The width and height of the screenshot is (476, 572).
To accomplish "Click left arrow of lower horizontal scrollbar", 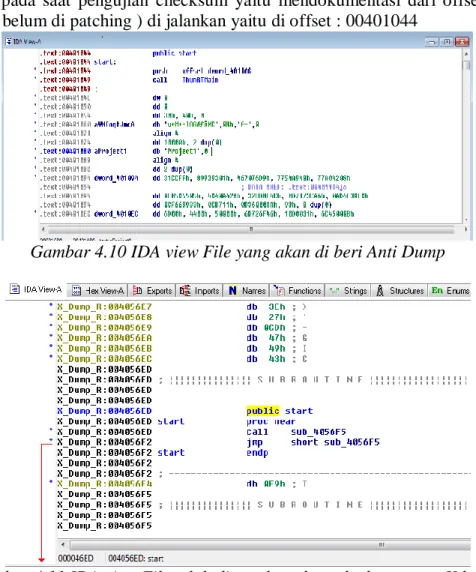I will 63,545.
